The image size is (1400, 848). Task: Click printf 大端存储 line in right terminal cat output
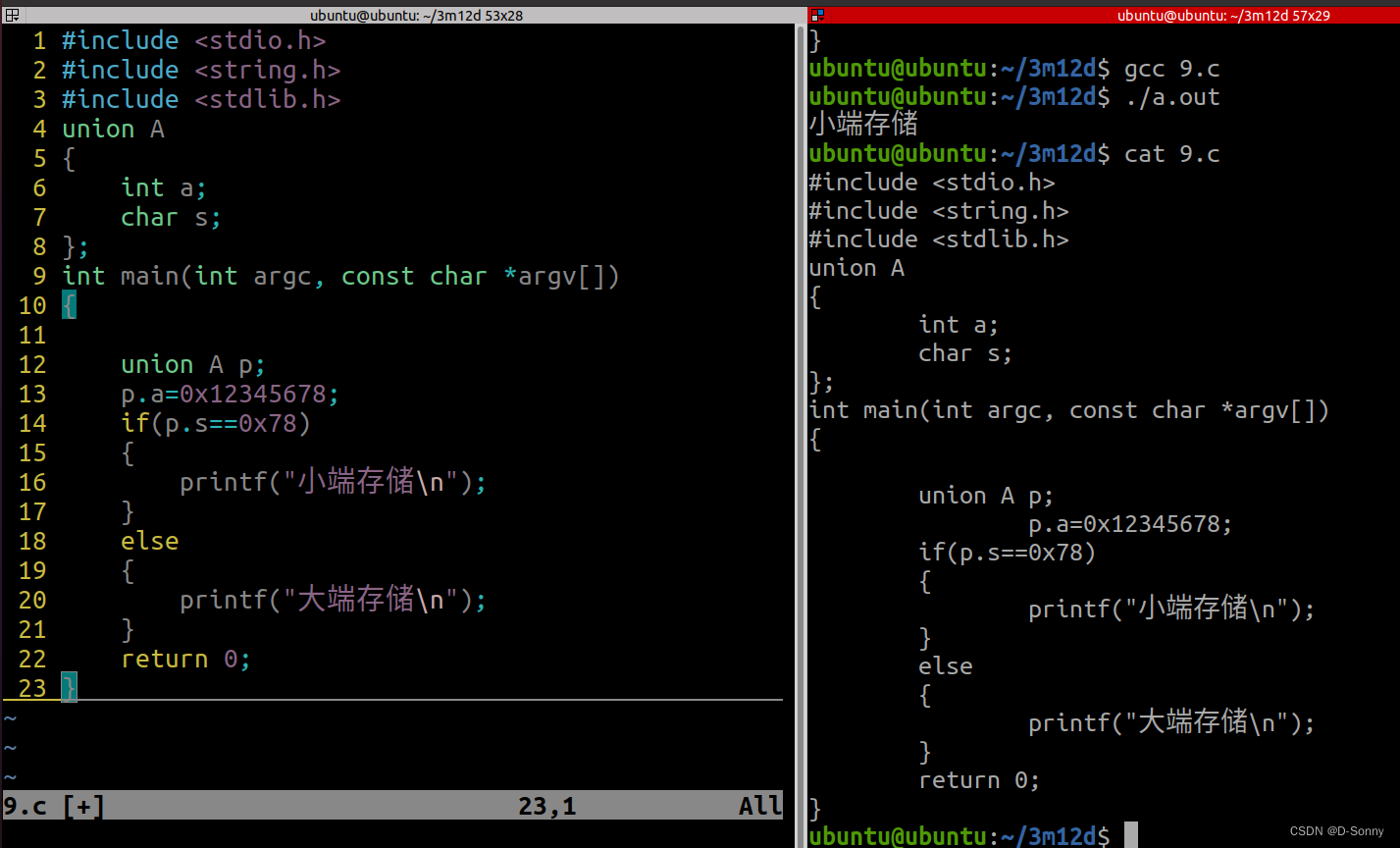(x=1171, y=723)
